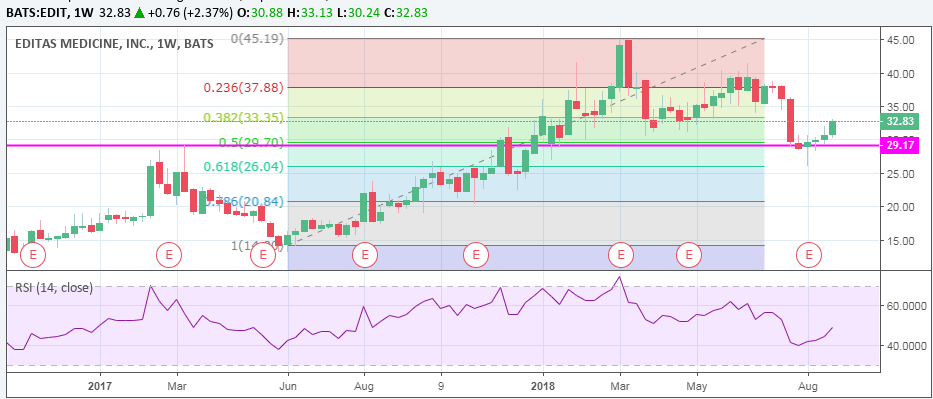Open the earnings E marker above Aug 2018
This screenshot has height=399, width=933.
[x=809, y=255]
